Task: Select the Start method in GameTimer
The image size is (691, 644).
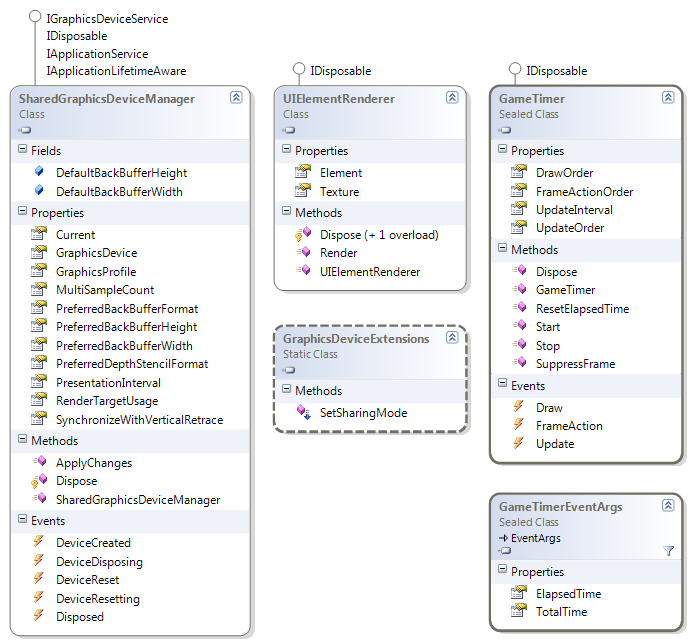Action: coord(548,327)
